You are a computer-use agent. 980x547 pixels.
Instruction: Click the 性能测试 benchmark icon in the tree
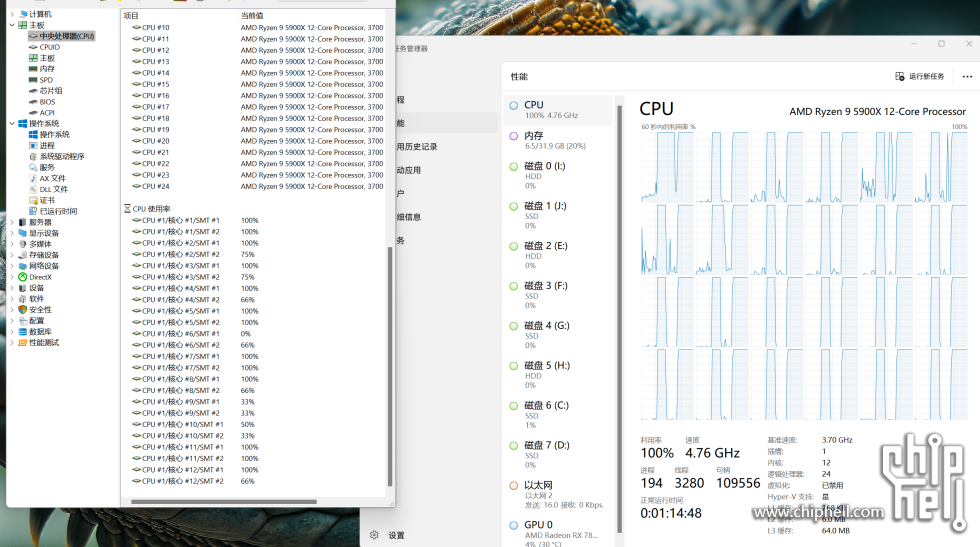(22, 343)
